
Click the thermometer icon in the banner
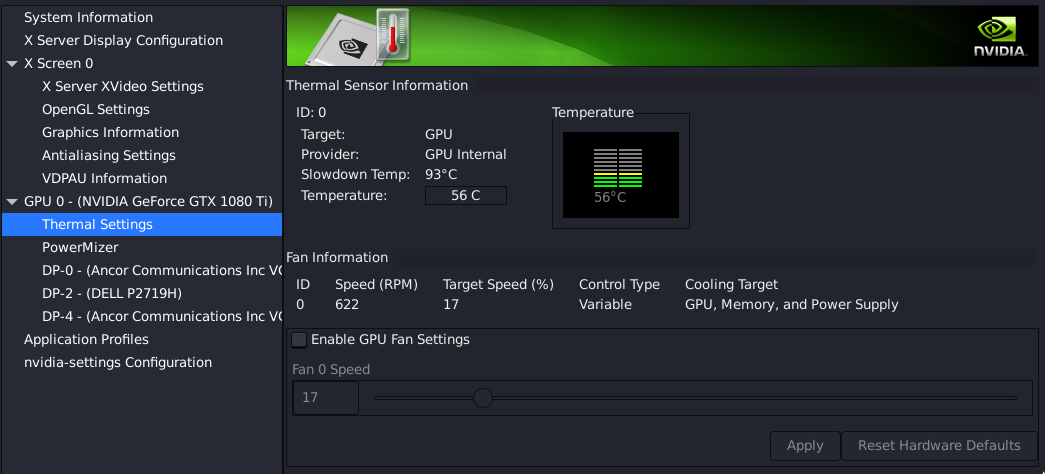click(394, 34)
